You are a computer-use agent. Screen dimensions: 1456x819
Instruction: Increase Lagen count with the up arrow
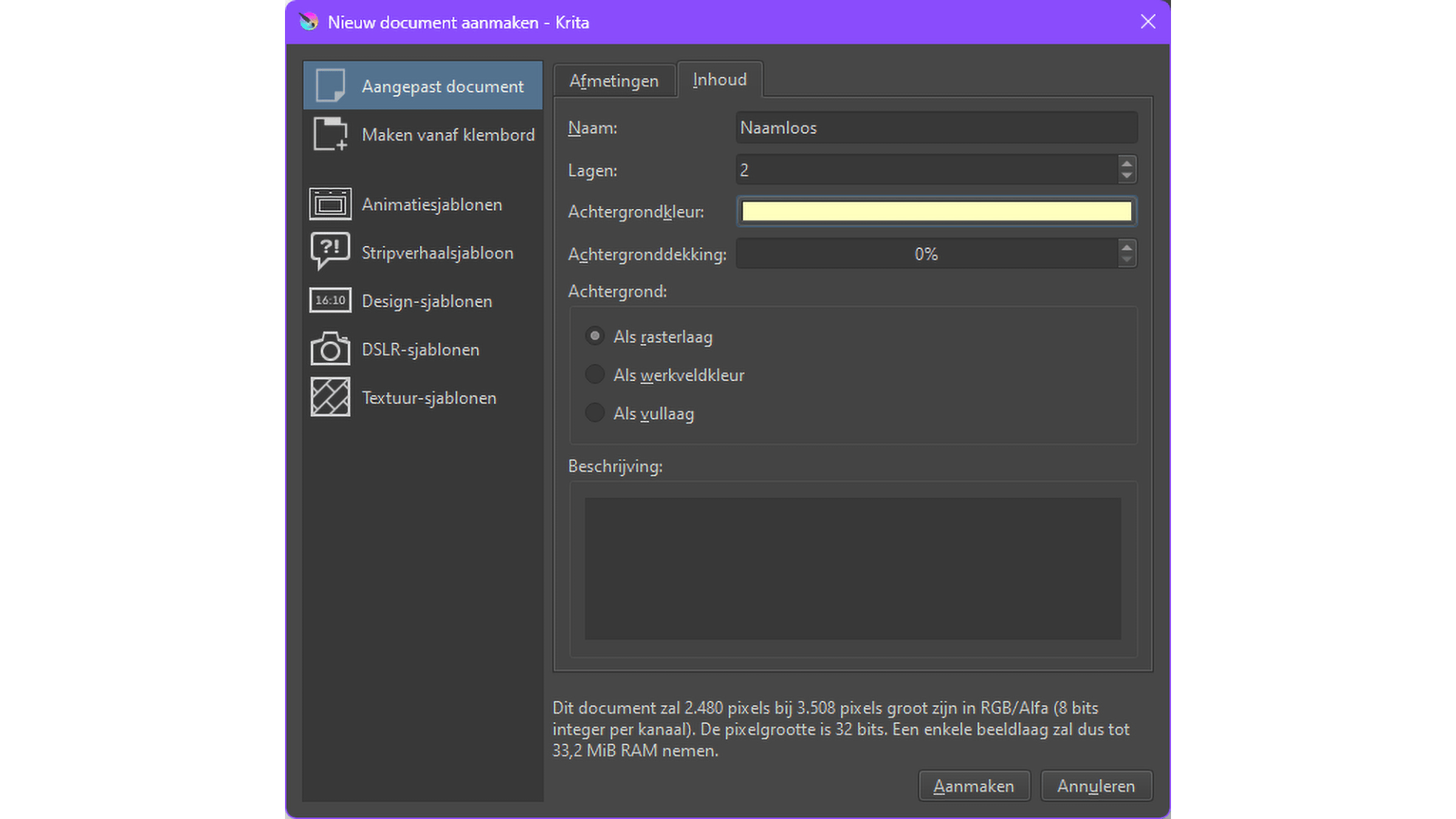[1126, 163]
